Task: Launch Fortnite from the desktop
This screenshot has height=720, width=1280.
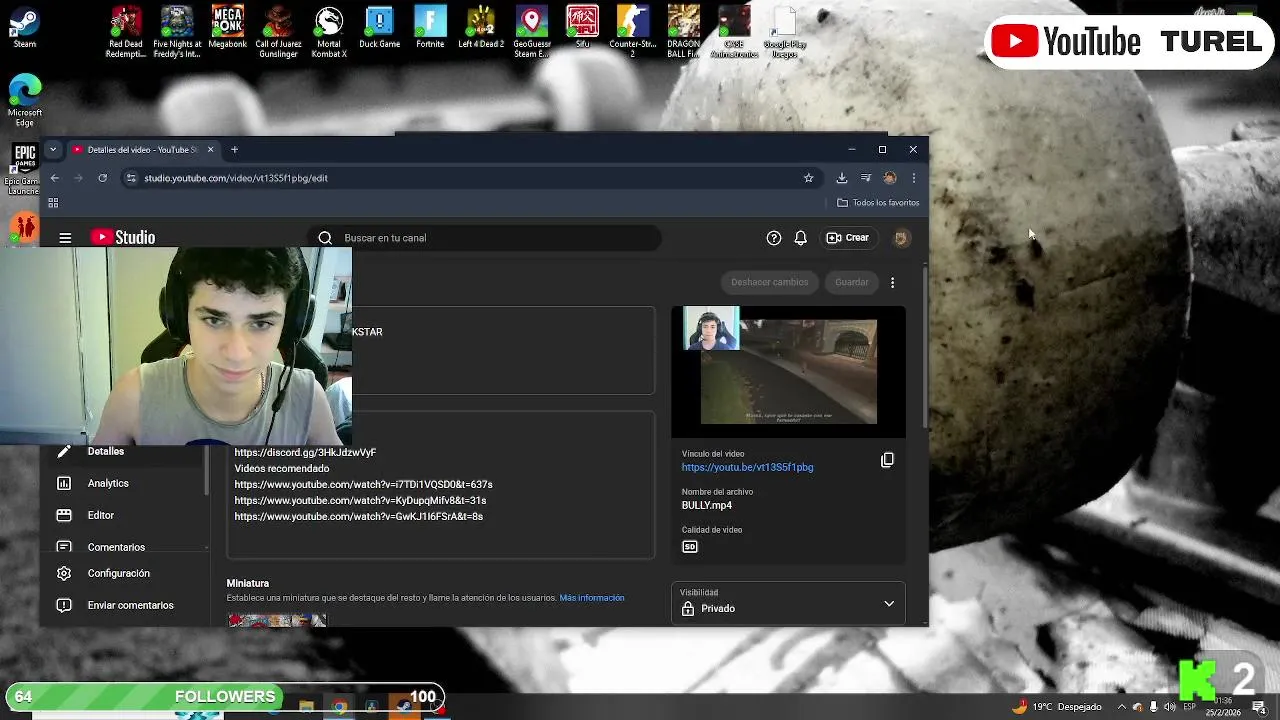Action: (x=430, y=27)
